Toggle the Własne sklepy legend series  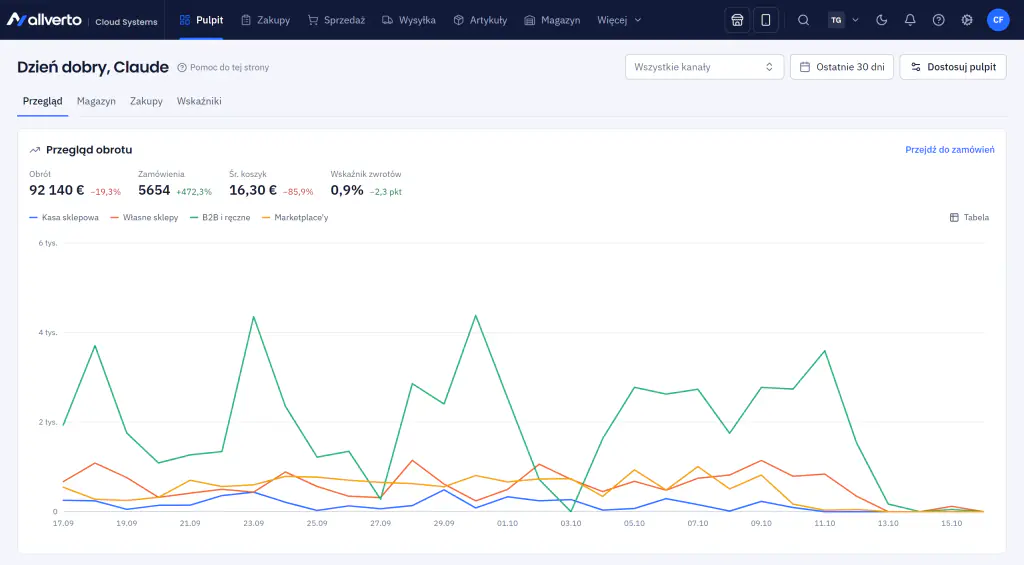[144, 218]
